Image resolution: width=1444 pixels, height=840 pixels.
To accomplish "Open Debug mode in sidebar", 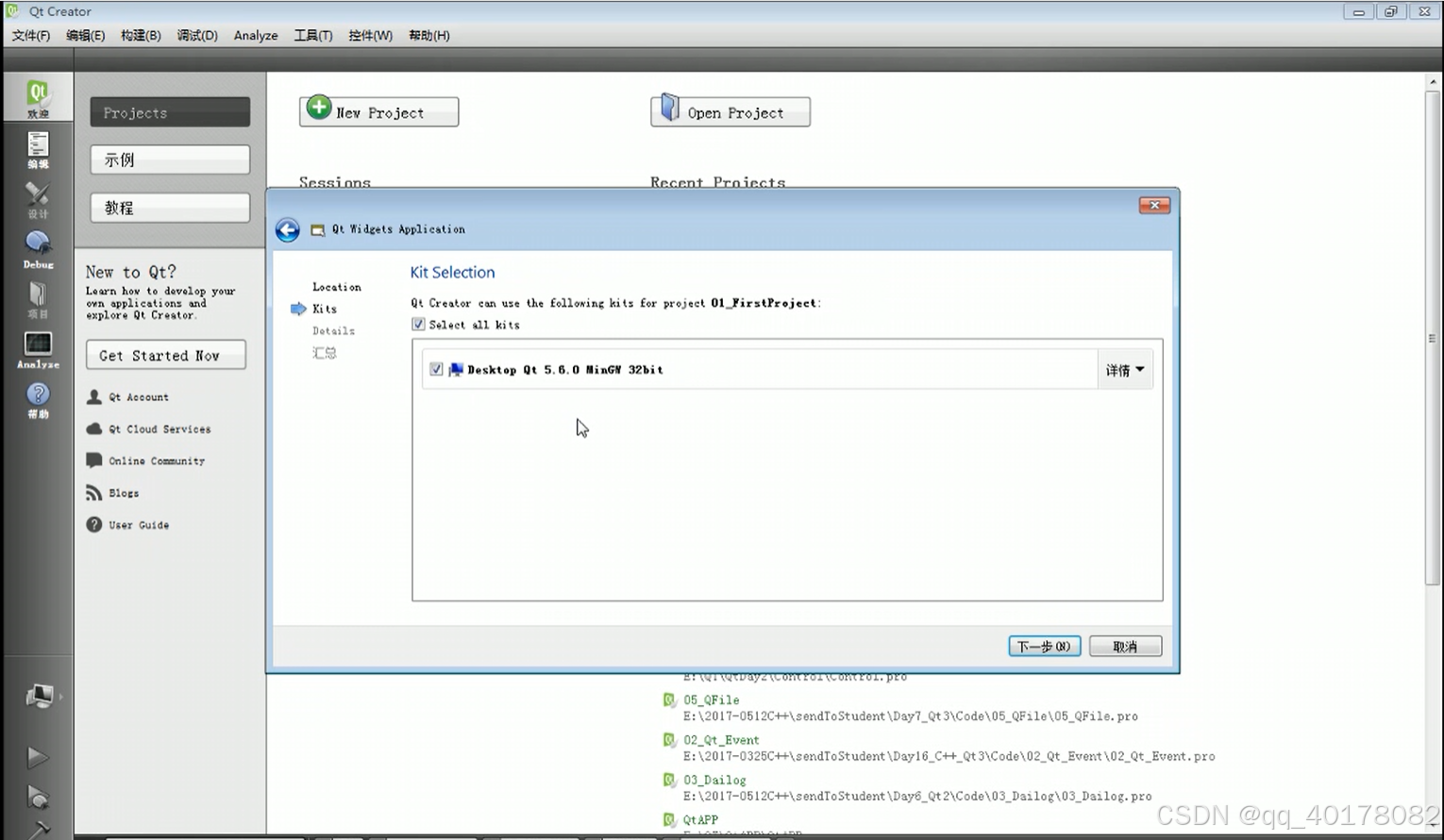I will pos(38,250).
